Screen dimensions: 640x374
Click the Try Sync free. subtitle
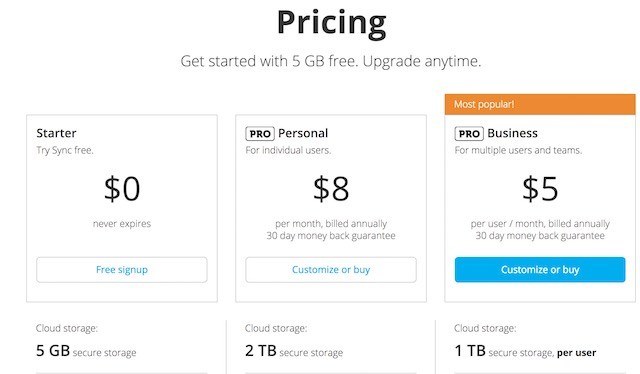[x=65, y=150]
